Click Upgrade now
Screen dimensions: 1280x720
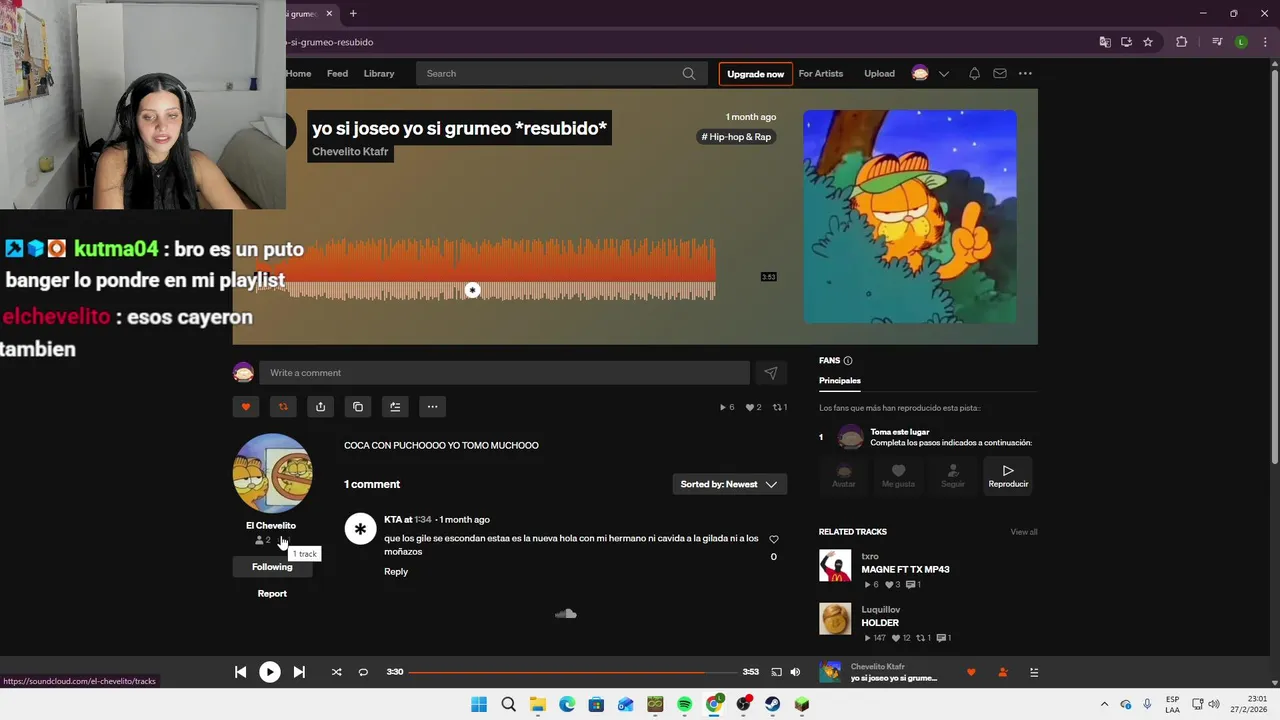(x=755, y=74)
